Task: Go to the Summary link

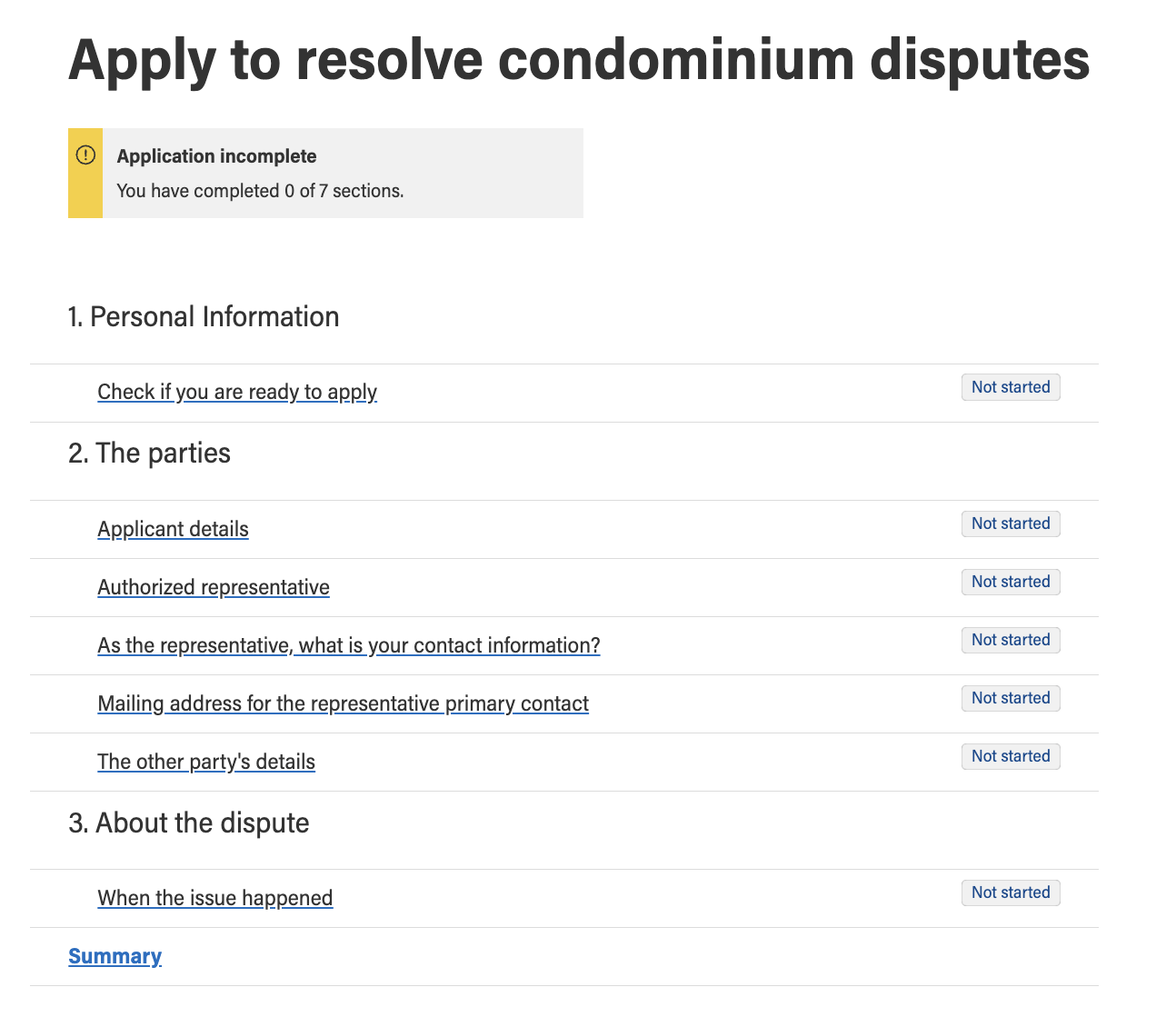Action: pyautogui.click(x=115, y=956)
